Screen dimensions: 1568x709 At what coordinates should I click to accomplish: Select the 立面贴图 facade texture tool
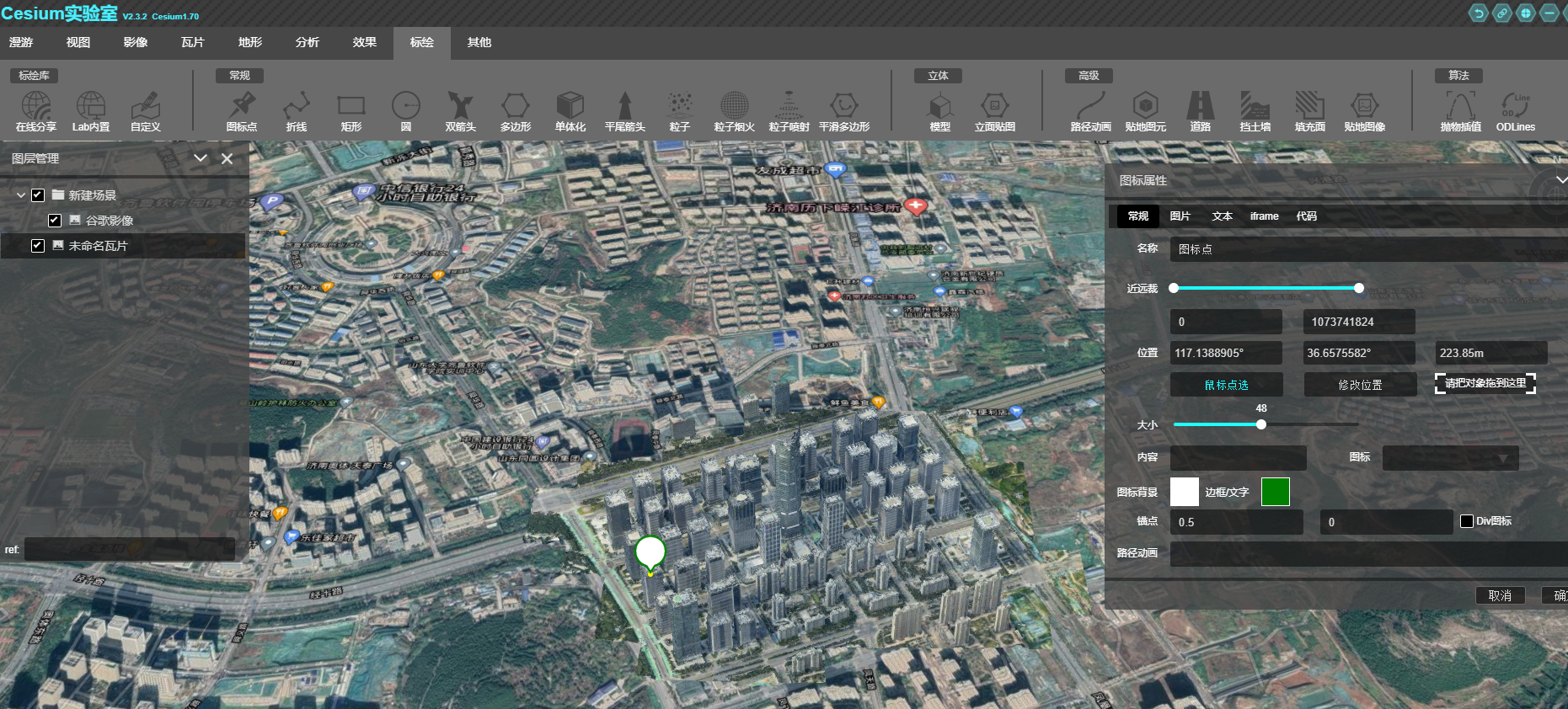click(995, 112)
